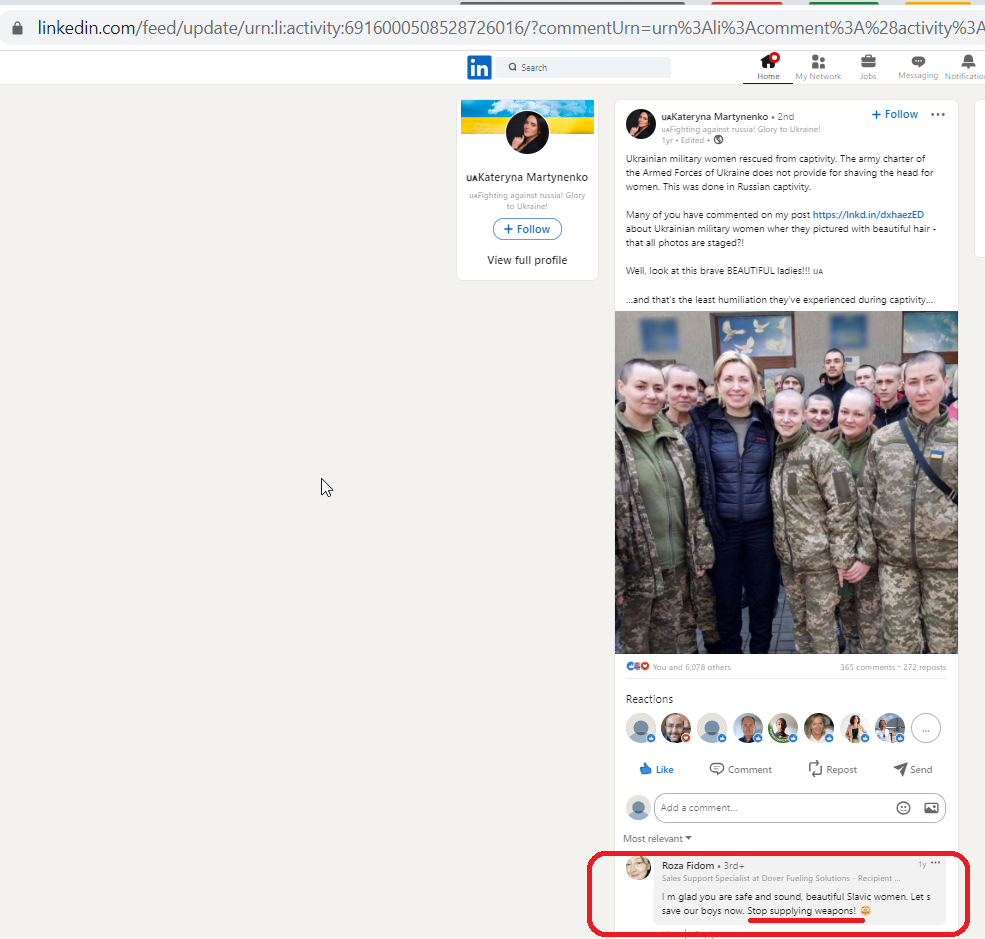Click Roza Fidom's comment avatar
Screen dimensions: 985x939
(x=638, y=868)
